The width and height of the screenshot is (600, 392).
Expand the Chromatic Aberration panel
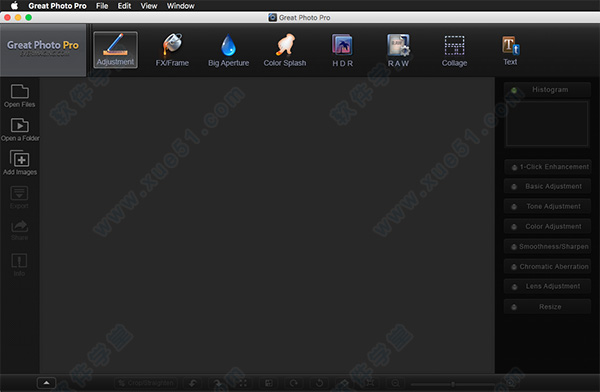click(548, 266)
